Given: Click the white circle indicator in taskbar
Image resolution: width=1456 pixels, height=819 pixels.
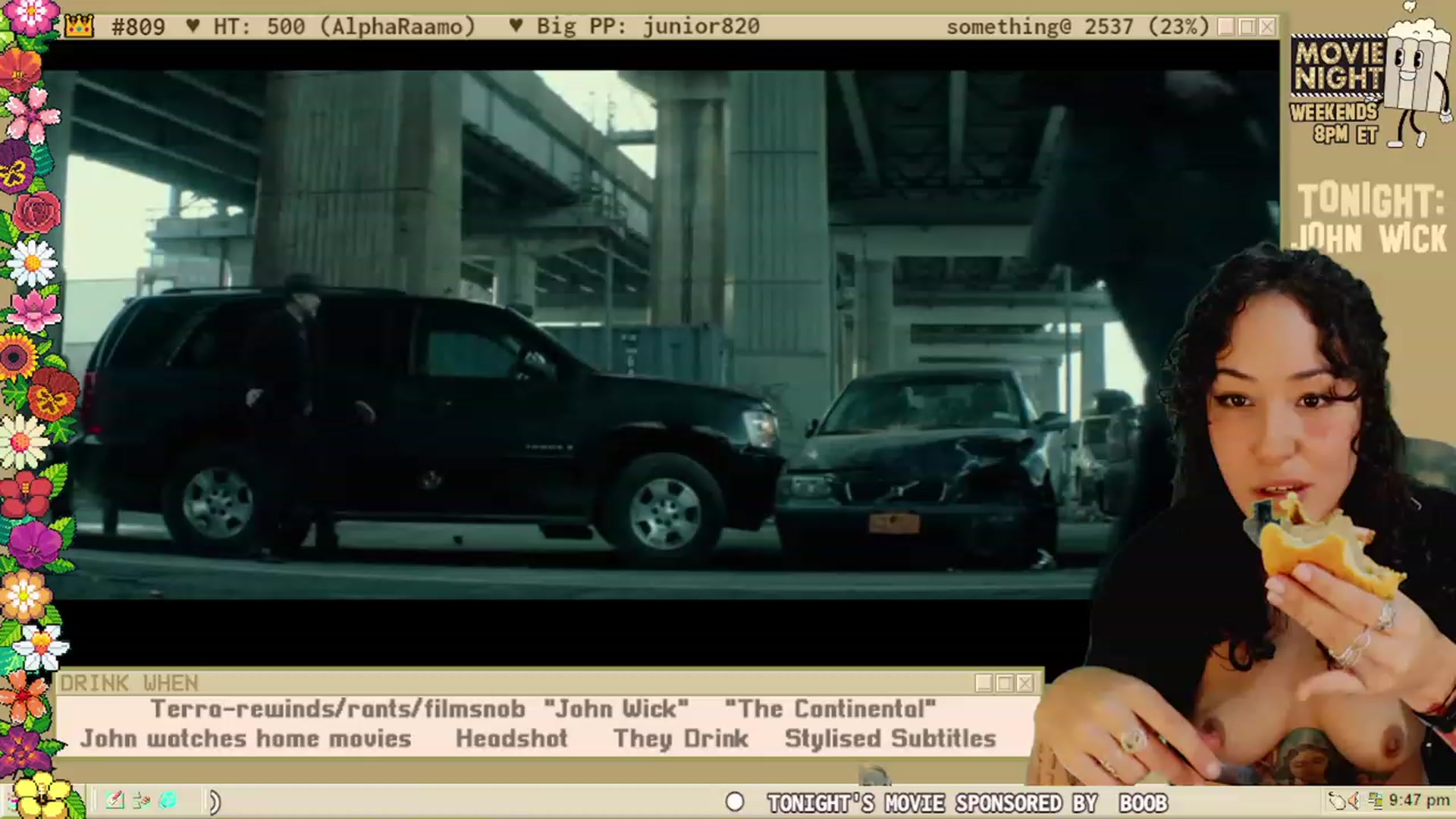Looking at the screenshot, I should coord(734,802).
